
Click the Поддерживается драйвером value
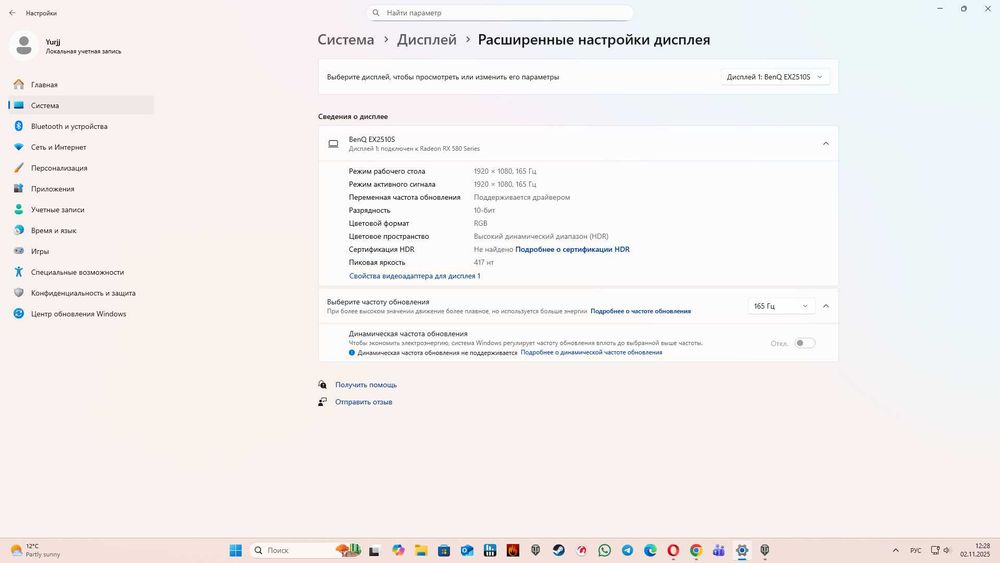coord(522,198)
